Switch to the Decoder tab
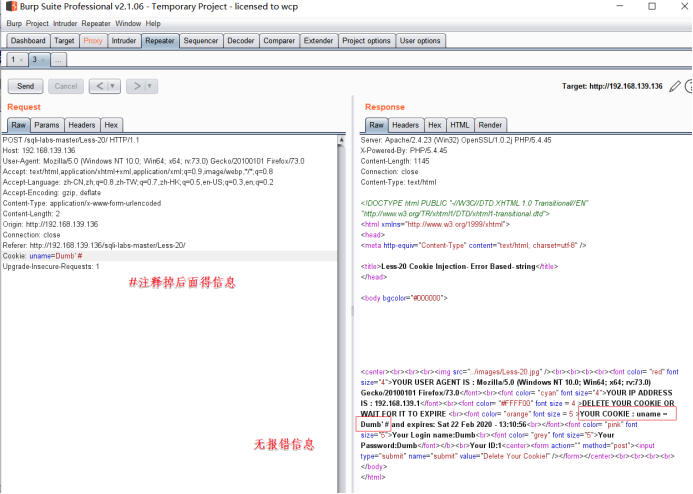This screenshot has height=494, width=693. pyautogui.click(x=241, y=41)
